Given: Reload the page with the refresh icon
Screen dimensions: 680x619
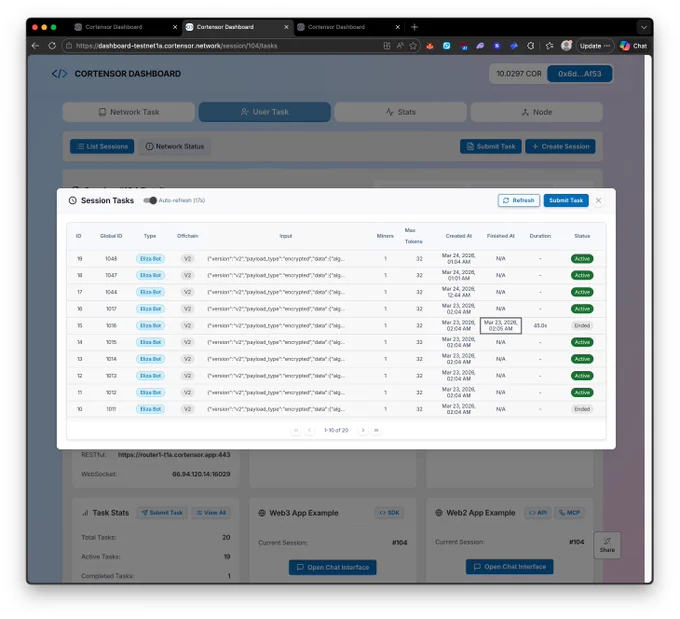Looking at the screenshot, I should click(52, 46).
